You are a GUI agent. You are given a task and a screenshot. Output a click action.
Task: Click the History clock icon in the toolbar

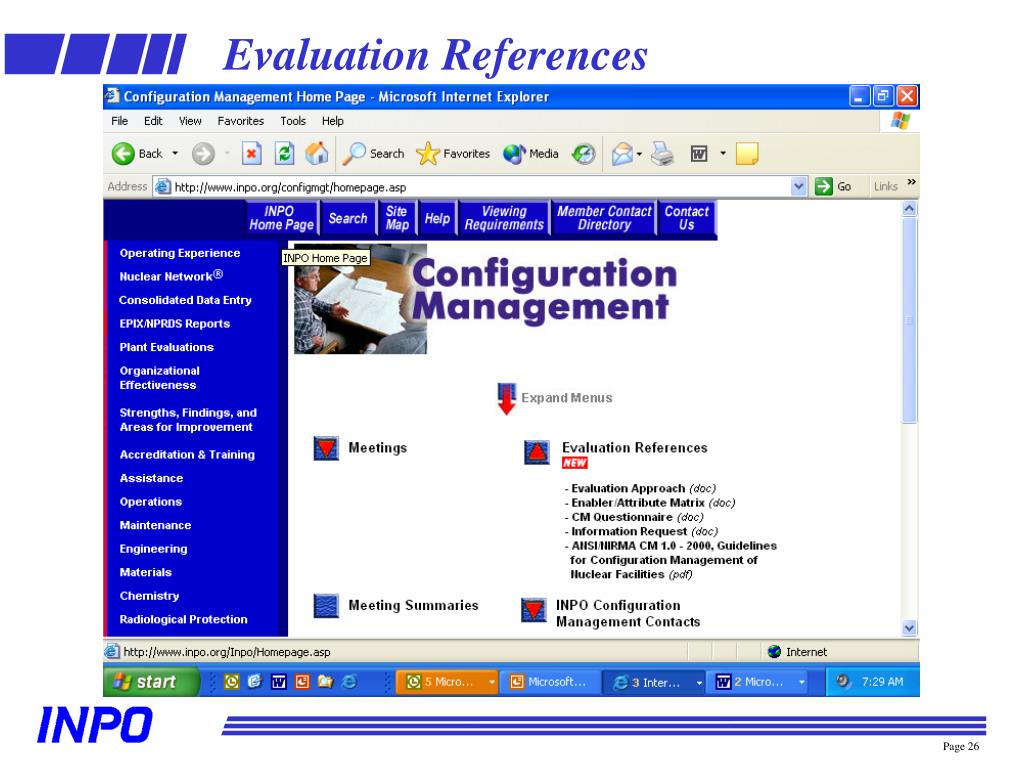(583, 154)
